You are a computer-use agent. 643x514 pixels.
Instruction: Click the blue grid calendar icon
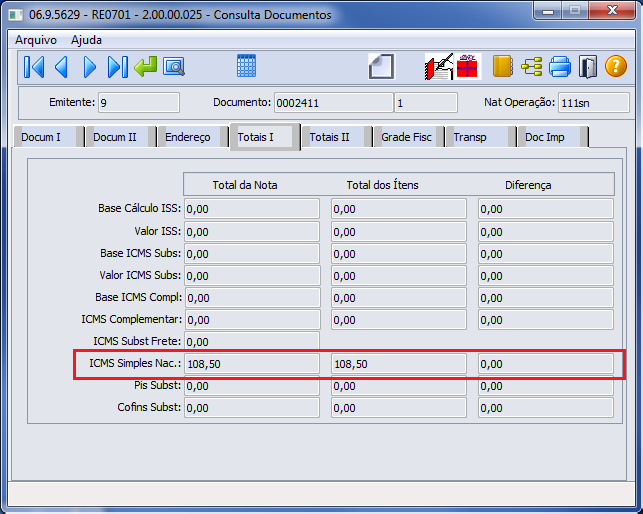click(246, 66)
